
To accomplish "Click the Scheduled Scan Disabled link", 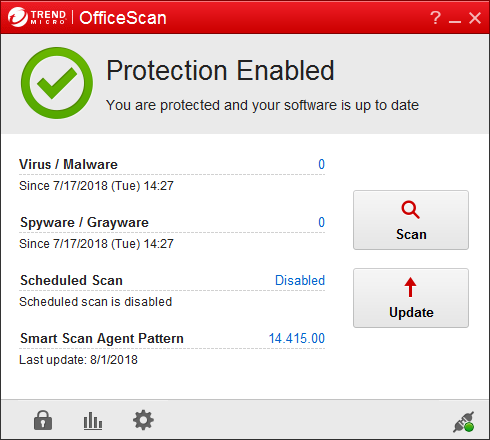I will tap(300, 280).
